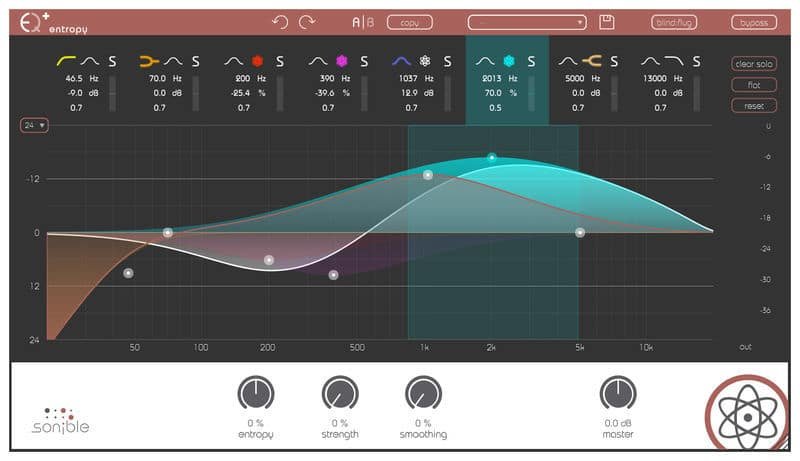Image resolution: width=800 pixels, height=461 pixels.
Task: Click the red entropy hexagon on the 200 Hz band
Action: [x=258, y=61]
